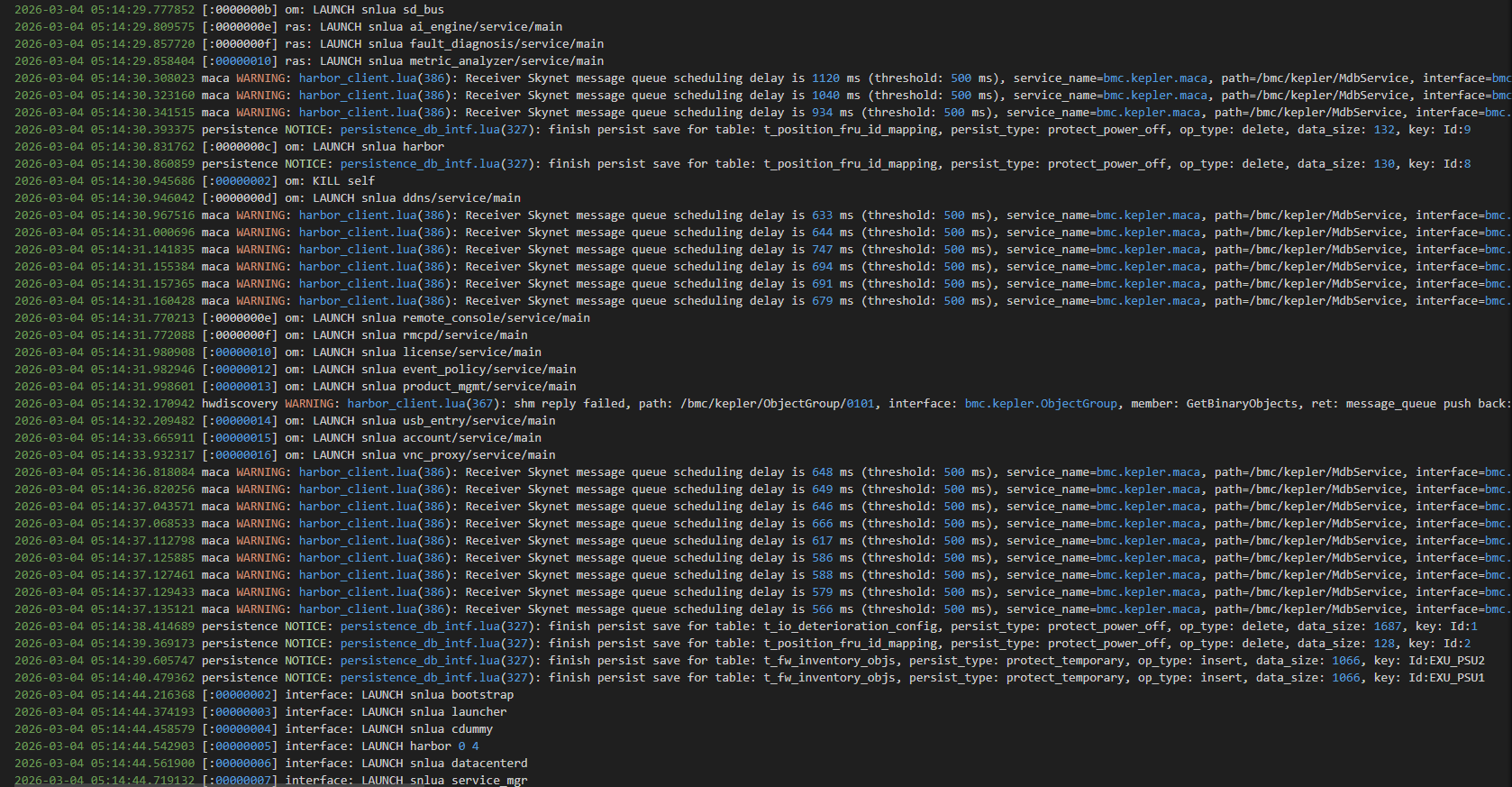Open the bmc.kepler.ObjectGroup interface link
This screenshot has width=1512, height=787.
pos(1040,404)
